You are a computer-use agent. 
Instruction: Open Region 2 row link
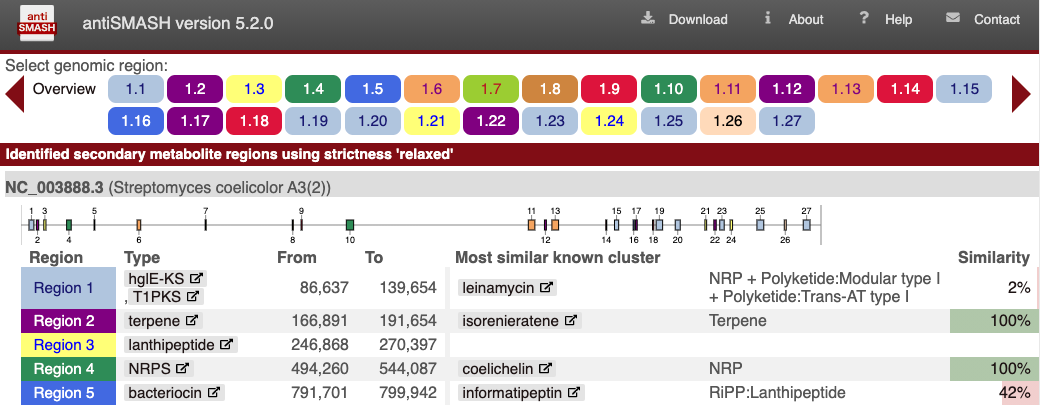(68, 321)
